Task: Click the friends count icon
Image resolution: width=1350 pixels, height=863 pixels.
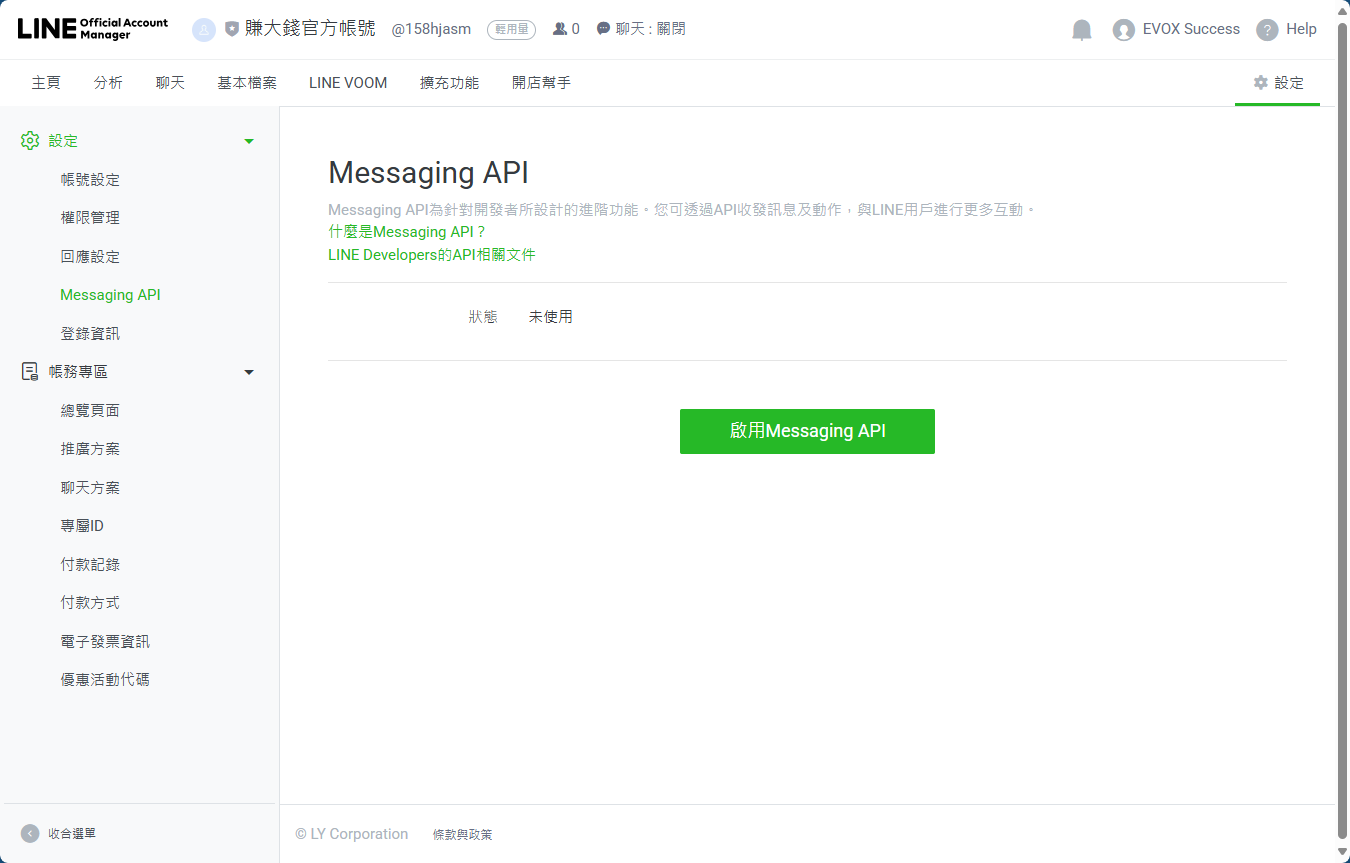Action: [x=560, y=29]
